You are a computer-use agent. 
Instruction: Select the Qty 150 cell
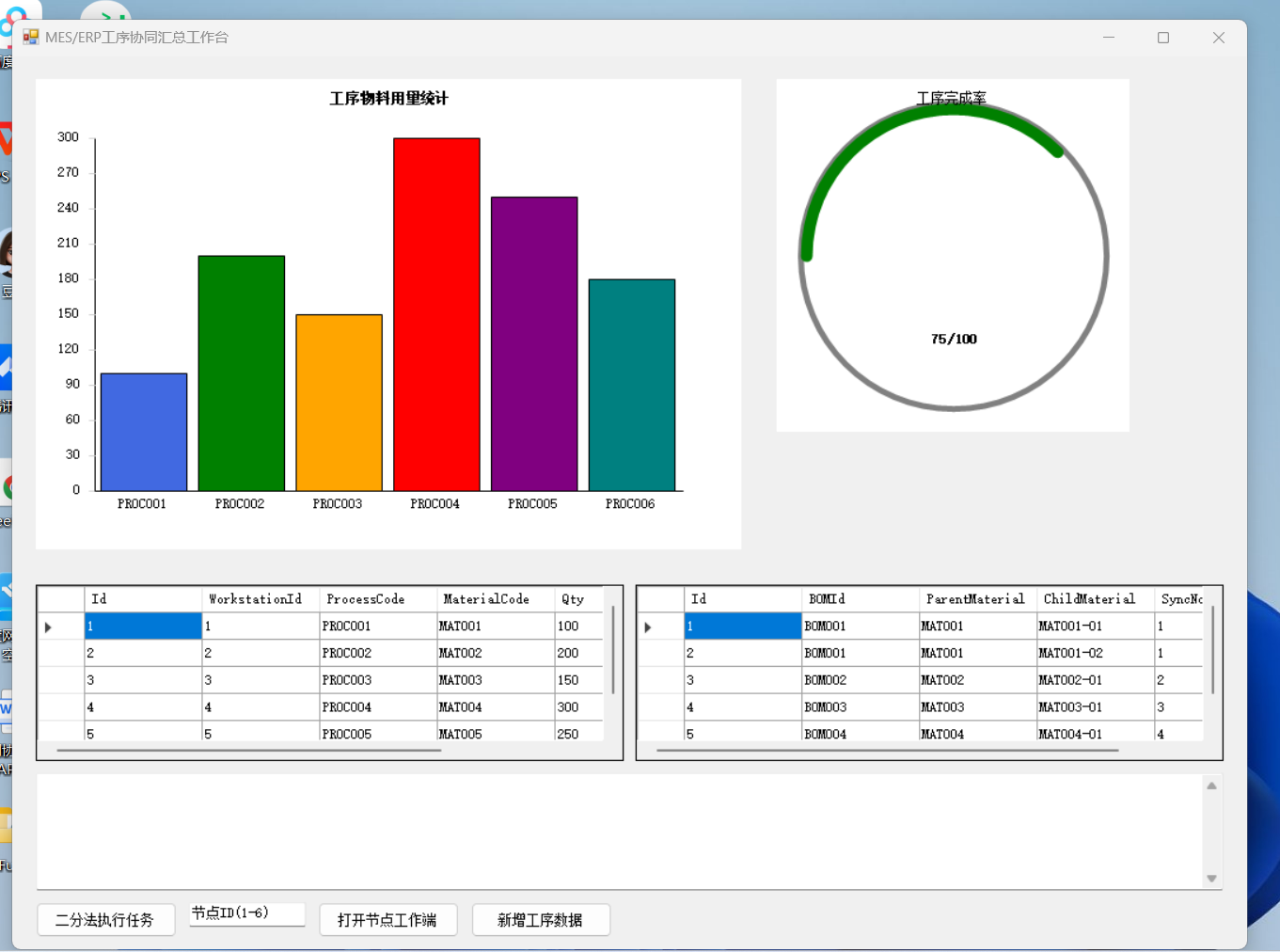point(578,680)
